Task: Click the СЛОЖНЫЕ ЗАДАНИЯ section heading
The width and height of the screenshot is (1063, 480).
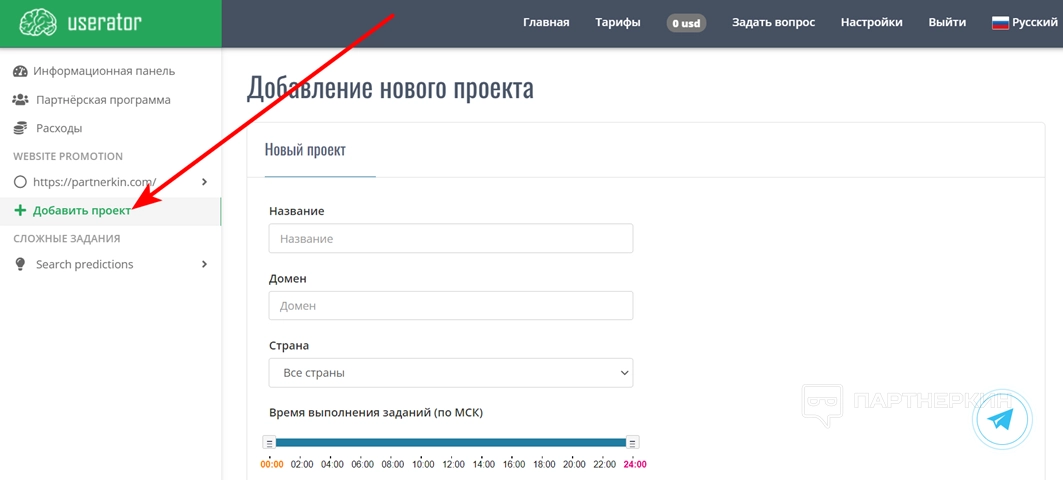Action: click(66, 239)
